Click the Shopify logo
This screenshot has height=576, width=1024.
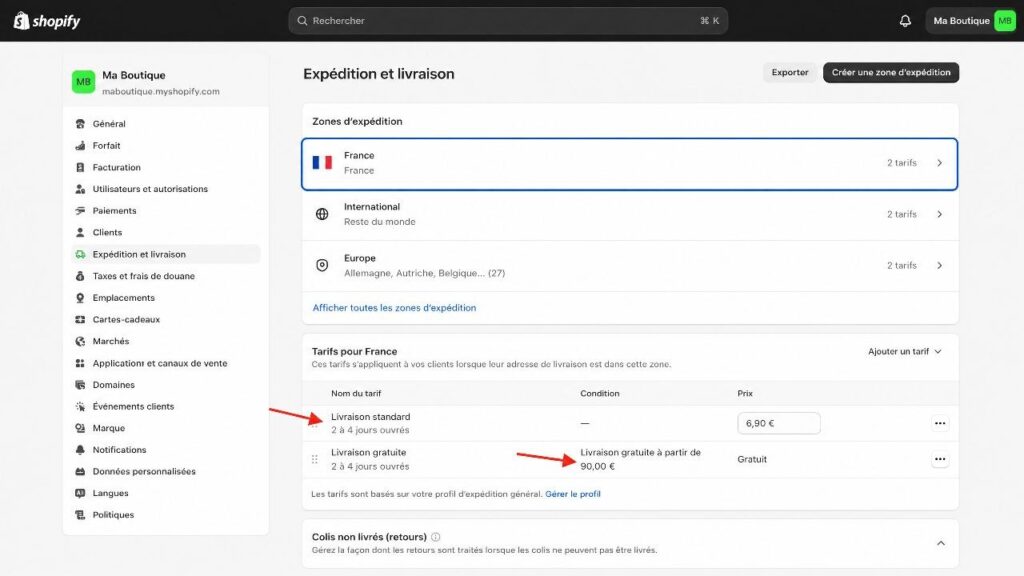(x=46, y=21)
